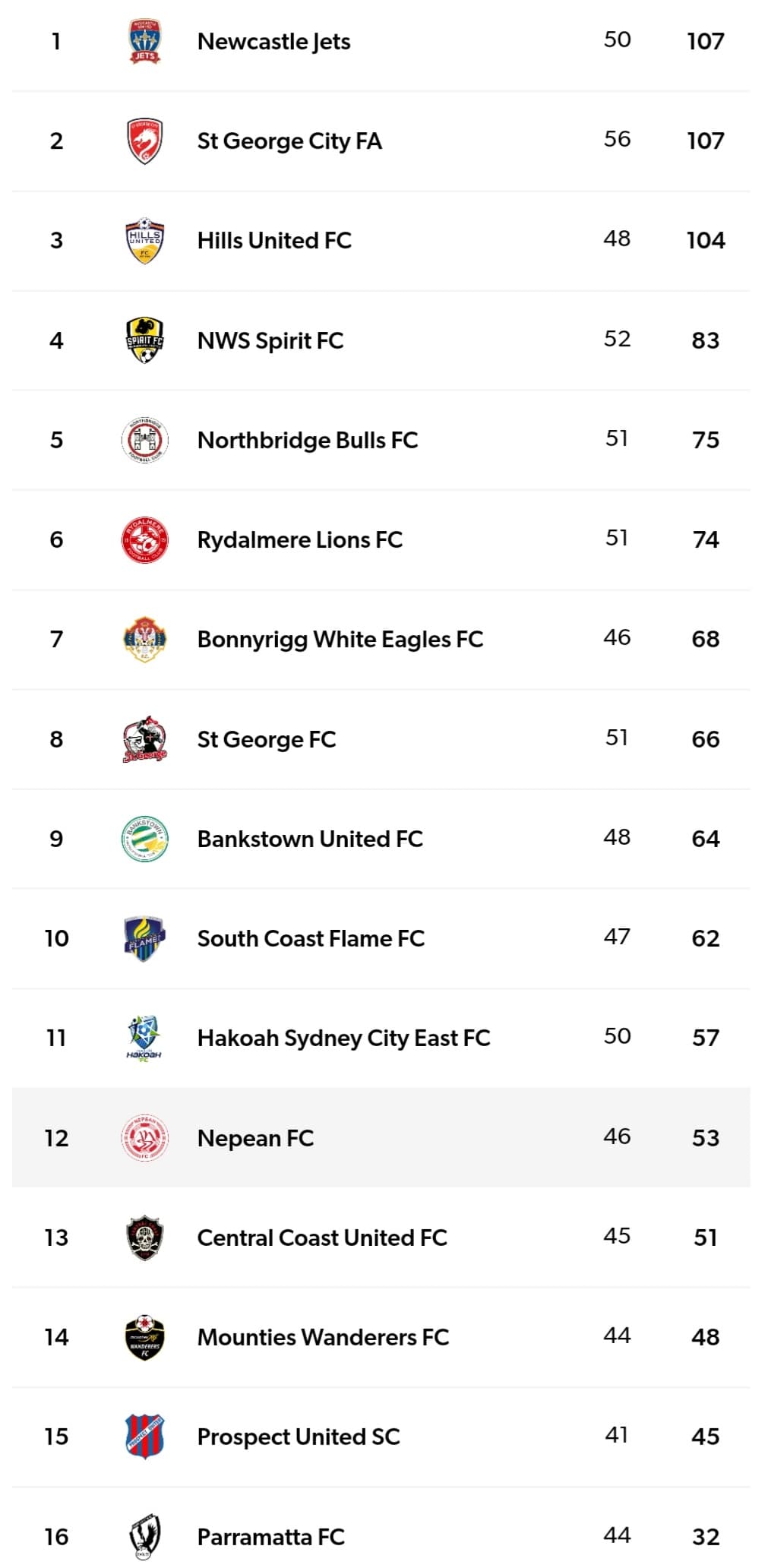The image size is (768, 1568).
Task: Click the Bankstown United FC badge
Action: pyautogui.click(x=144, y=839)
